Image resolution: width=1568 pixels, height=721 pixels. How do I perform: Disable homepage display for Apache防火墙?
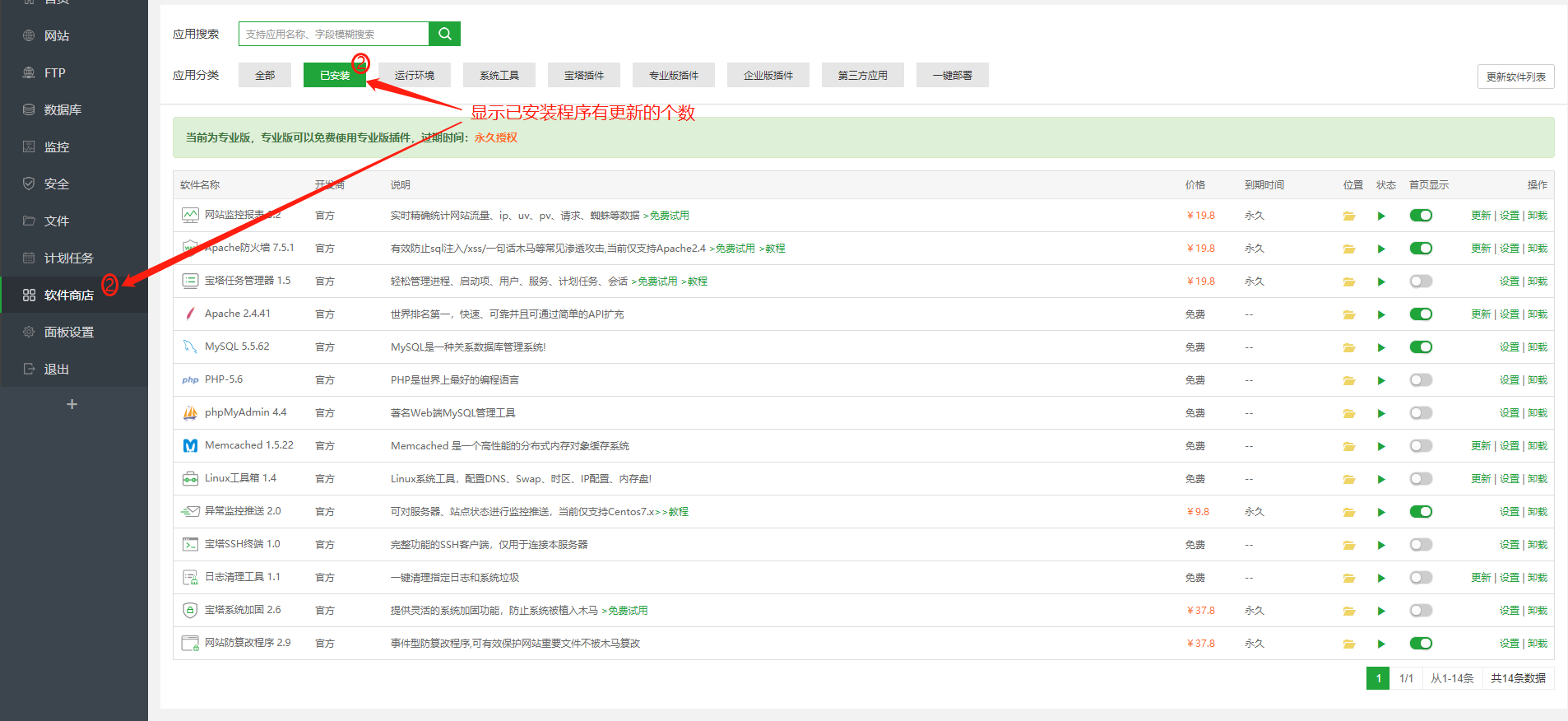coord(1421,249)
